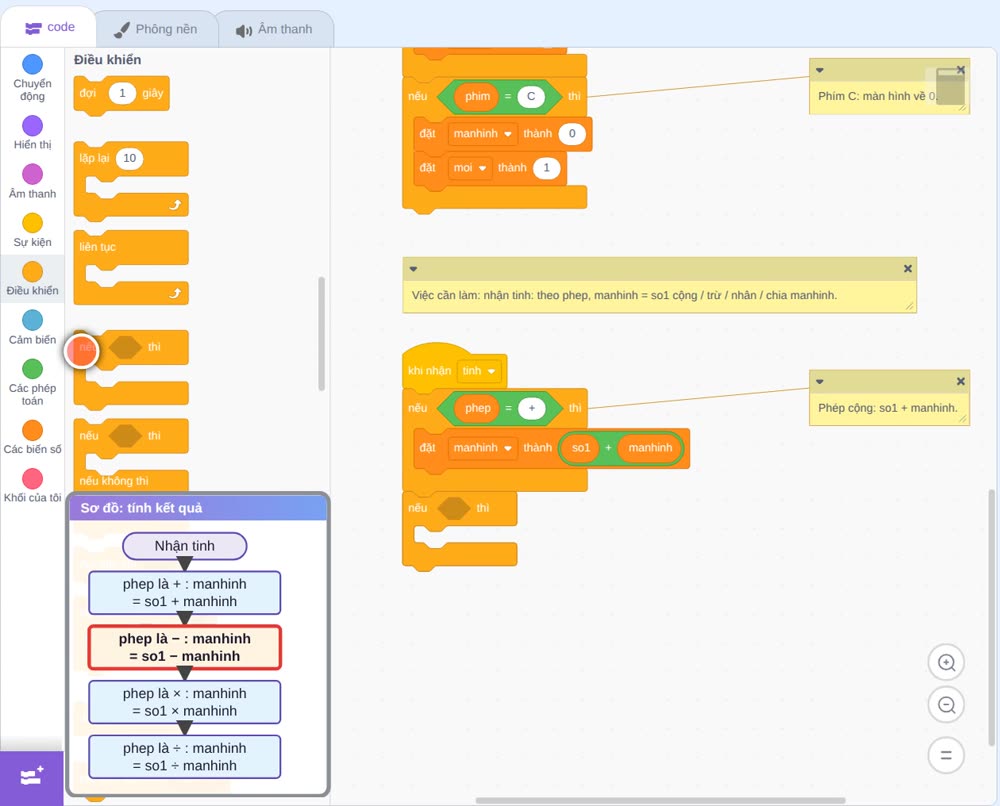Click the block palette vertical scrollbar
This screenshot has height=806, width=1000.
[321, 333]
